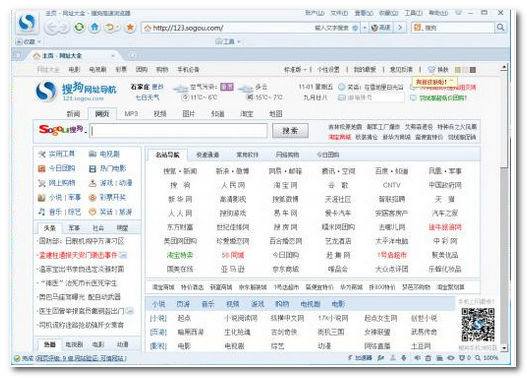Viewport: 527px width, 378px height.
Task: Close the 主页-网址大全 tab with its x
Action: (x=113, y=55)
